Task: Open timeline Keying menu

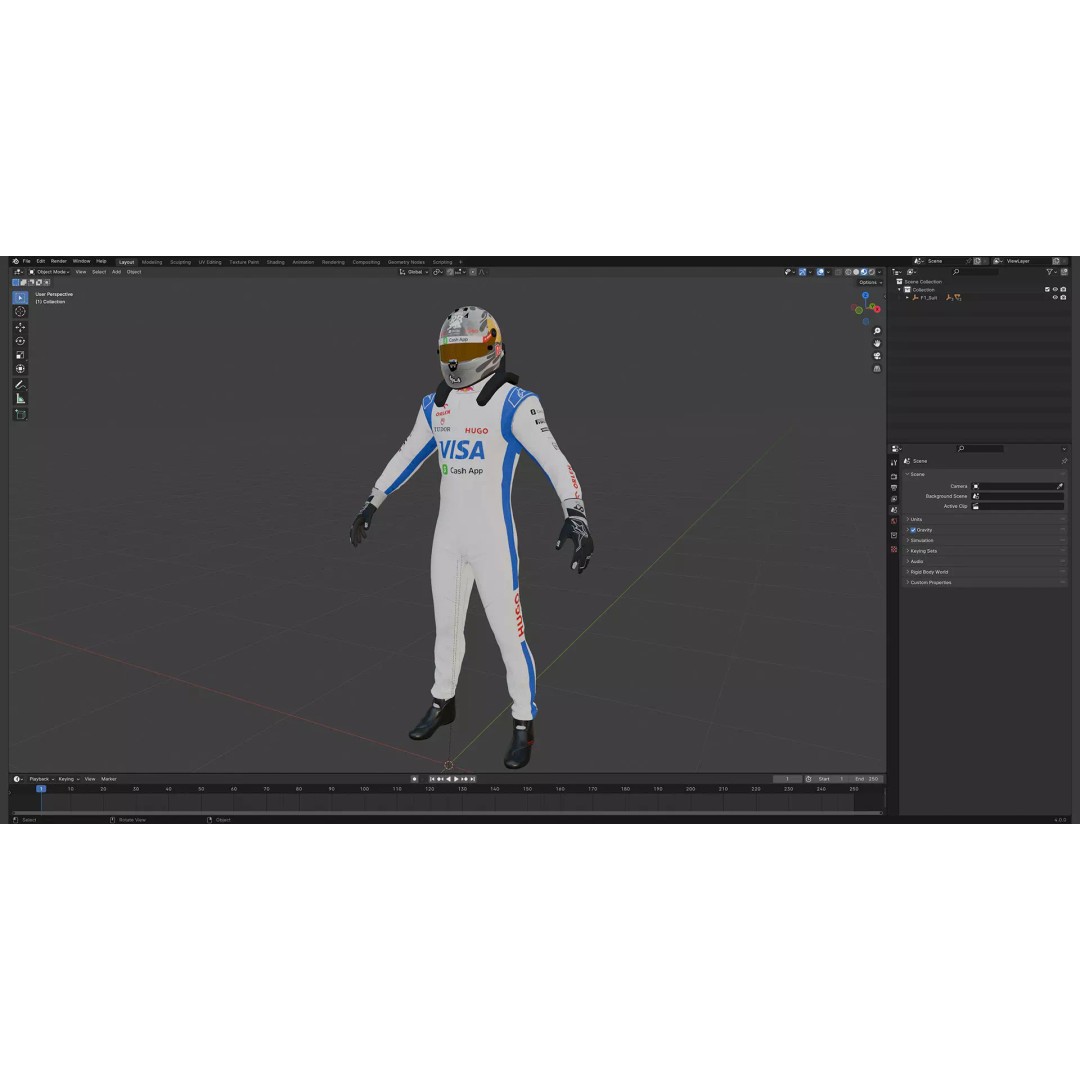Action: coord(68,779)
